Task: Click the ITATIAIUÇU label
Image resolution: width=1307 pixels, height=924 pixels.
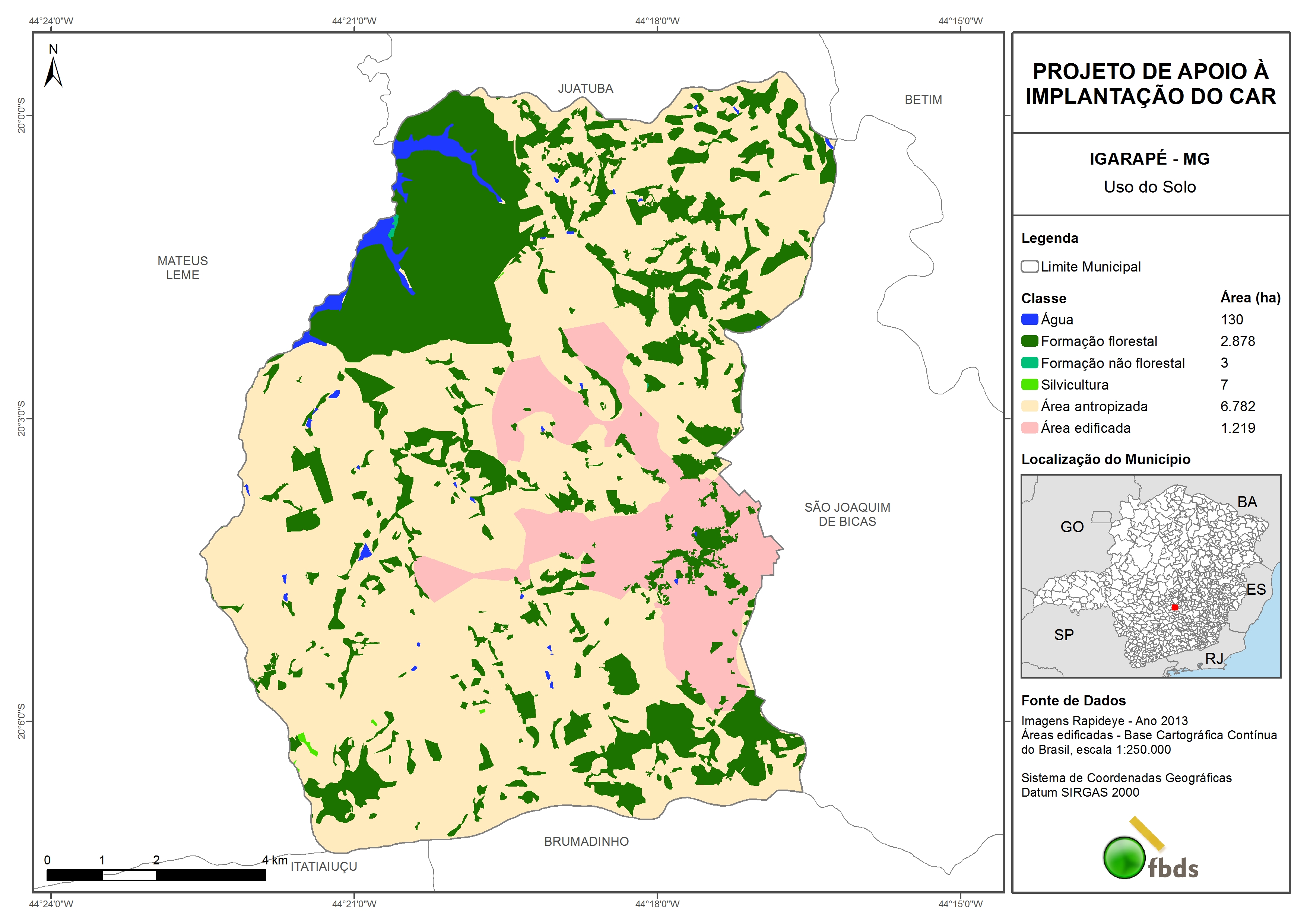Action: pyautogui.click(x=324, y=867)
